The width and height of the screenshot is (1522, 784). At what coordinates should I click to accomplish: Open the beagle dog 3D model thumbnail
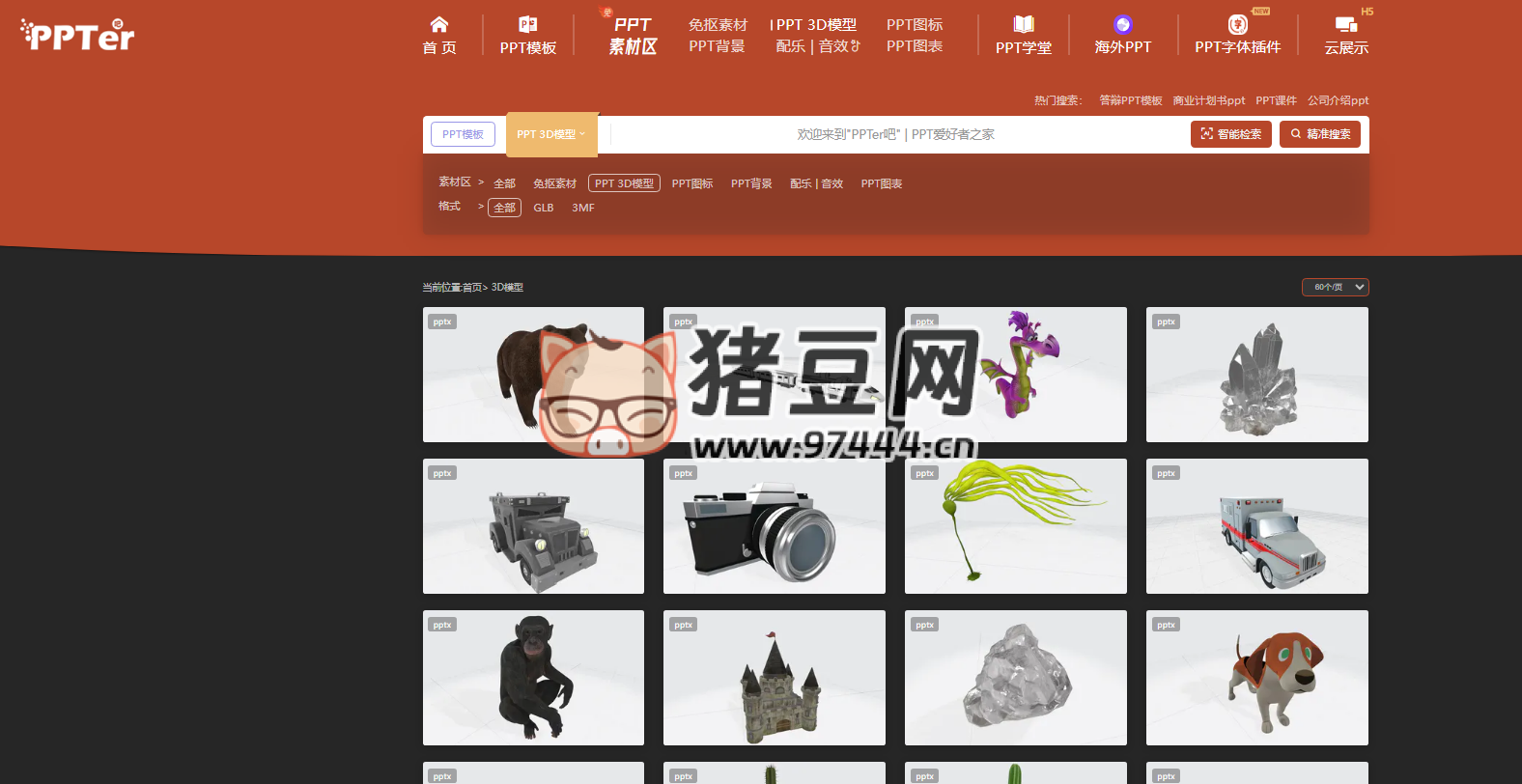pyautogui.click(x=1257, y=678)
